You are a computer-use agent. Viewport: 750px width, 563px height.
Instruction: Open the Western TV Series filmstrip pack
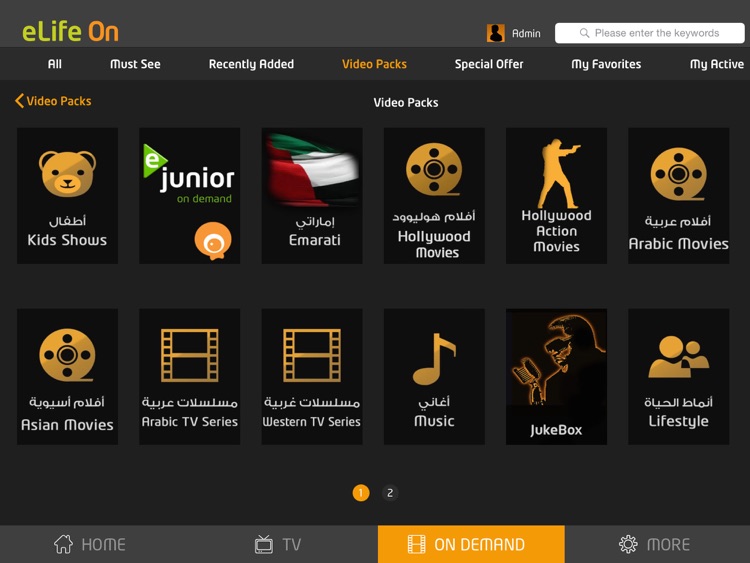312,376
